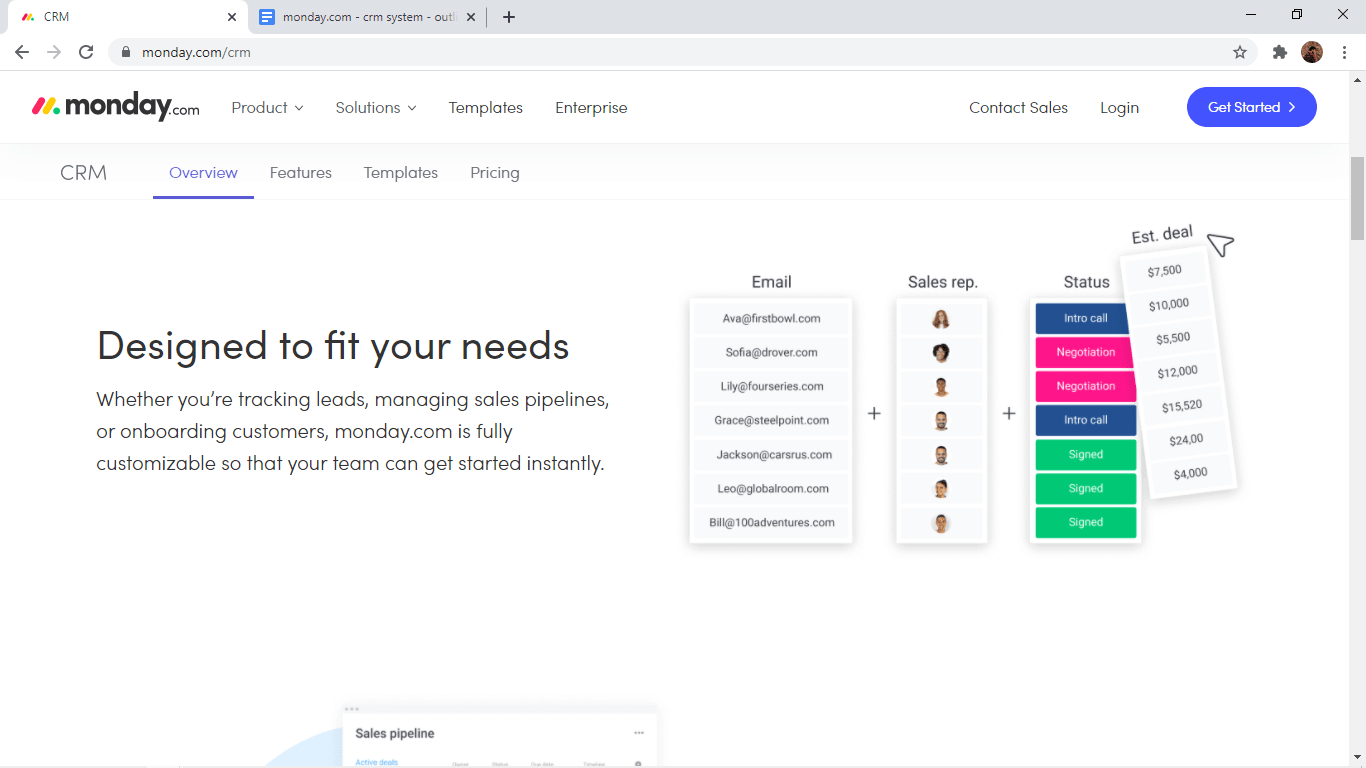Click the $4,000 deal value
Viewport: 1366px width, 768px height.
1190,473
